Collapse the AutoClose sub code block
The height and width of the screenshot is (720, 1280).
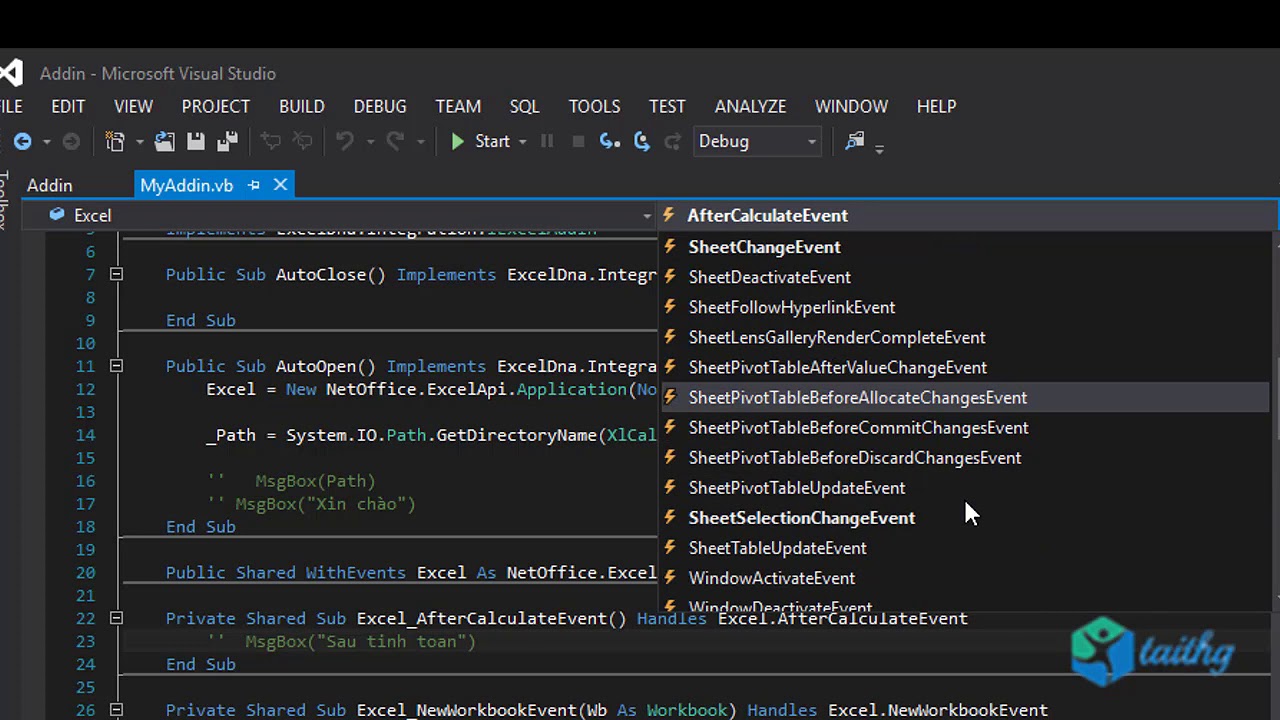[116, 274]
